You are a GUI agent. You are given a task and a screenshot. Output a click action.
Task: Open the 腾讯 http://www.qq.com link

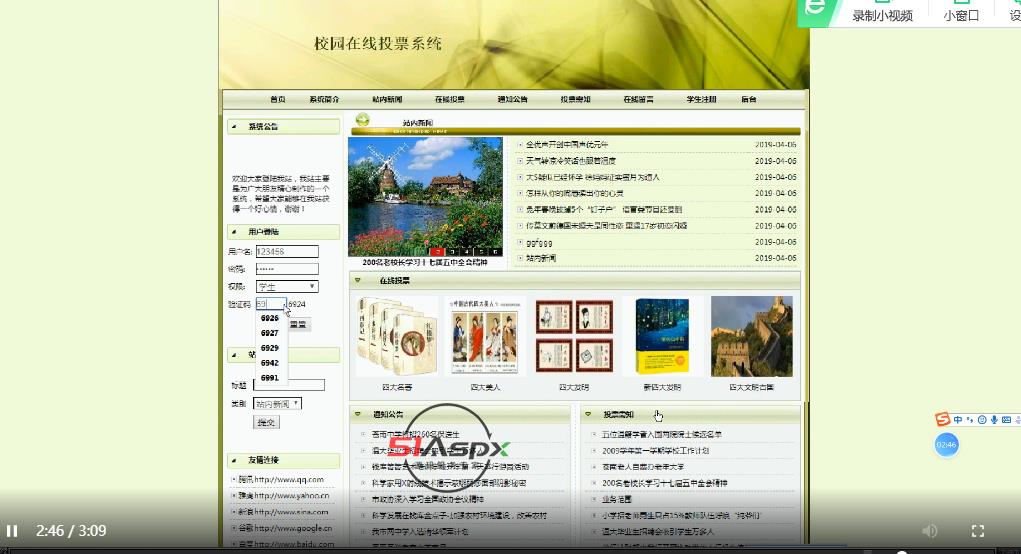281,480
